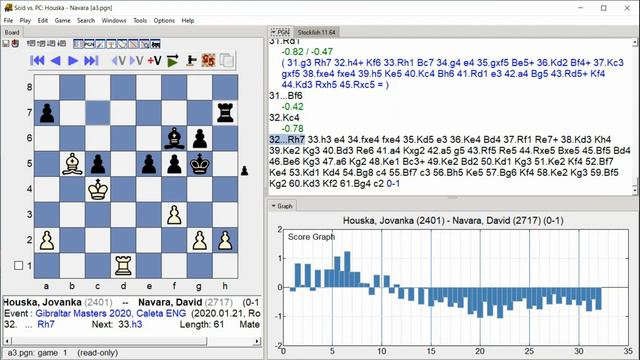Image resolution: width=640 pixels, height=360 pixels.
Task: Click the fourth of four database list icons
Action: (x=61, y=43)
